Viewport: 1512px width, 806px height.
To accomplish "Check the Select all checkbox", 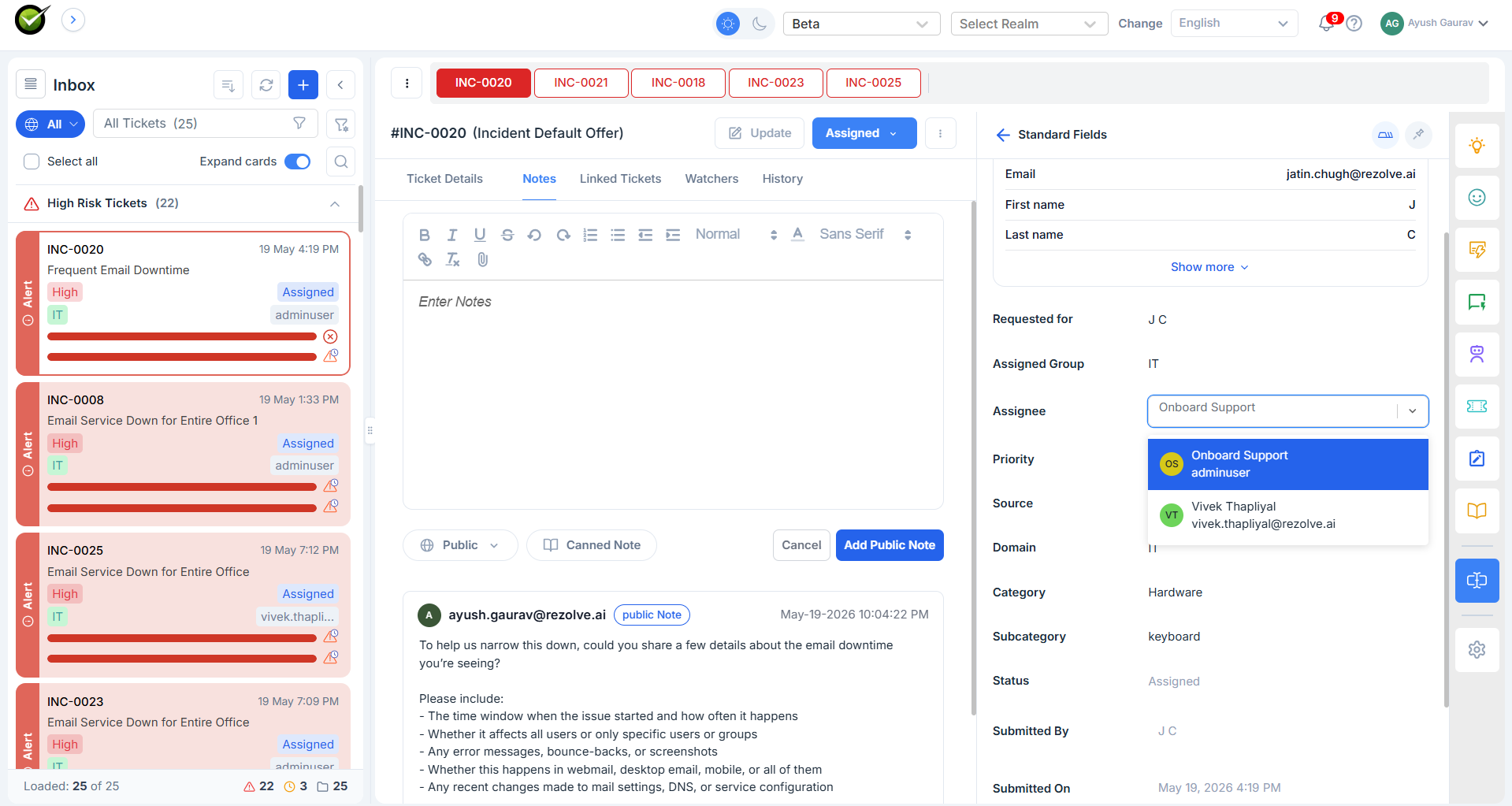I will [32, 162].
